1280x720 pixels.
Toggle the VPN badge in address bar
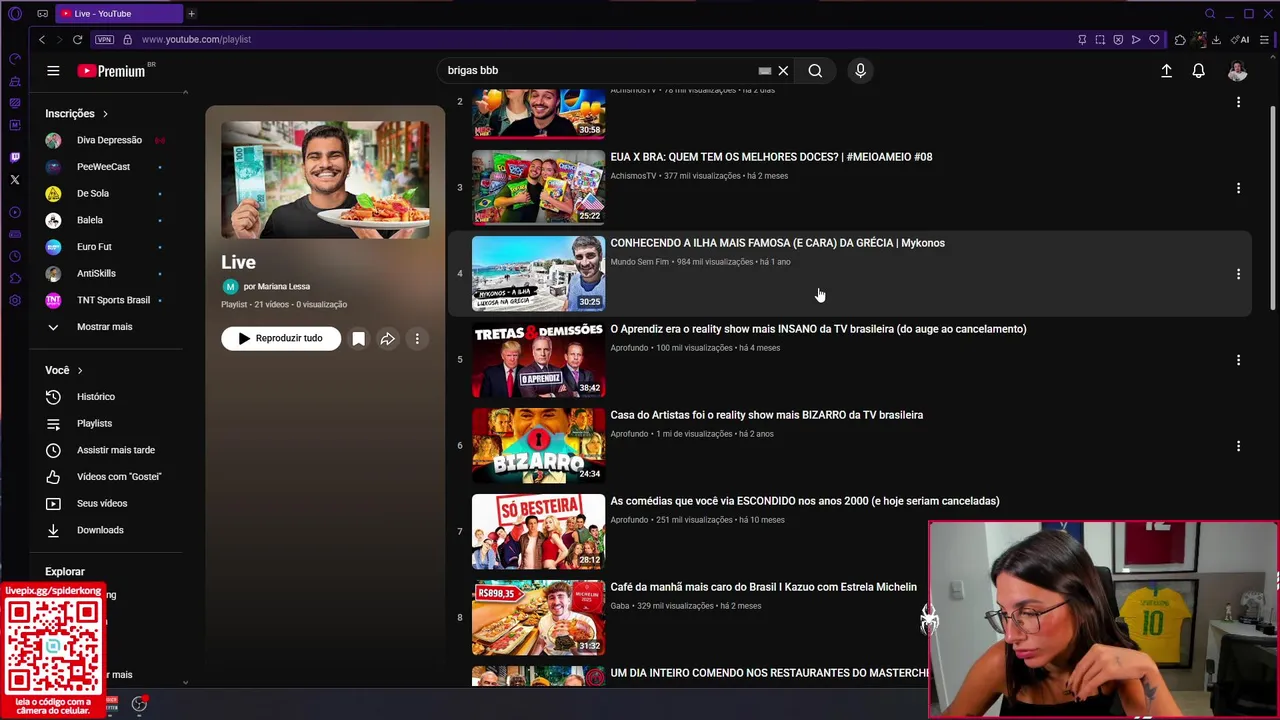coord(104,40)
